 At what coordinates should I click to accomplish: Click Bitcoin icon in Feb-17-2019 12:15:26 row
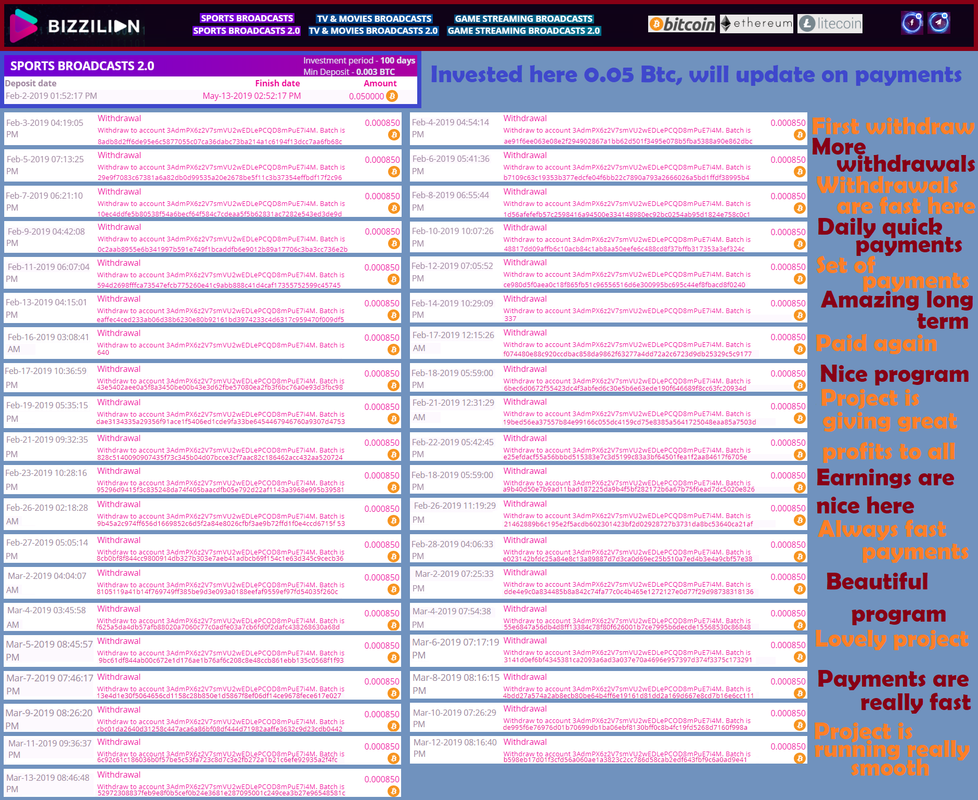point(800,349)
